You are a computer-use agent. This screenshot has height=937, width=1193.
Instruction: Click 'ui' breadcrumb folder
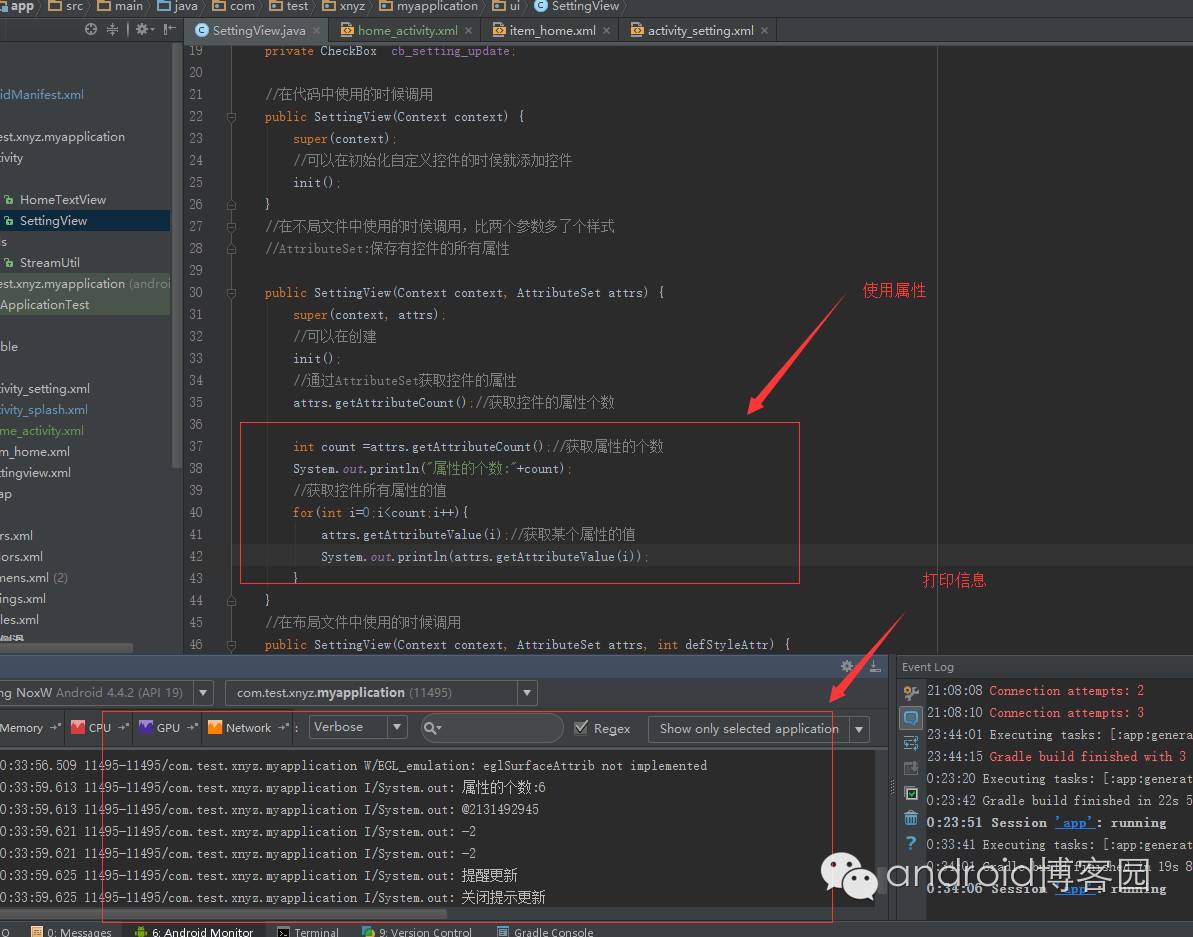[507, 6]
